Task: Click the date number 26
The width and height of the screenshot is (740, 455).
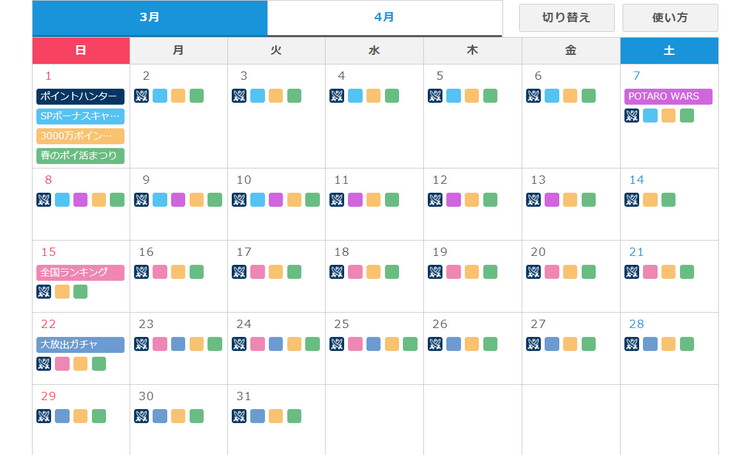Action: (x=440, y=324)
